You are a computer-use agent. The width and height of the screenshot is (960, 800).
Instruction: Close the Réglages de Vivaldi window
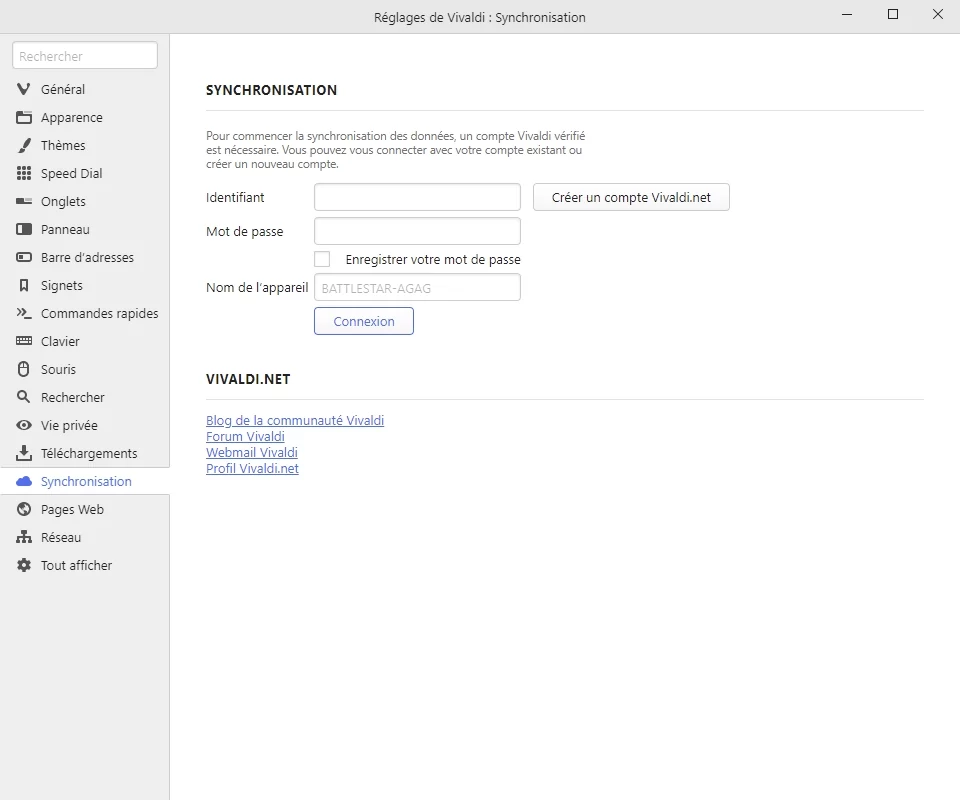click(938, 14)
